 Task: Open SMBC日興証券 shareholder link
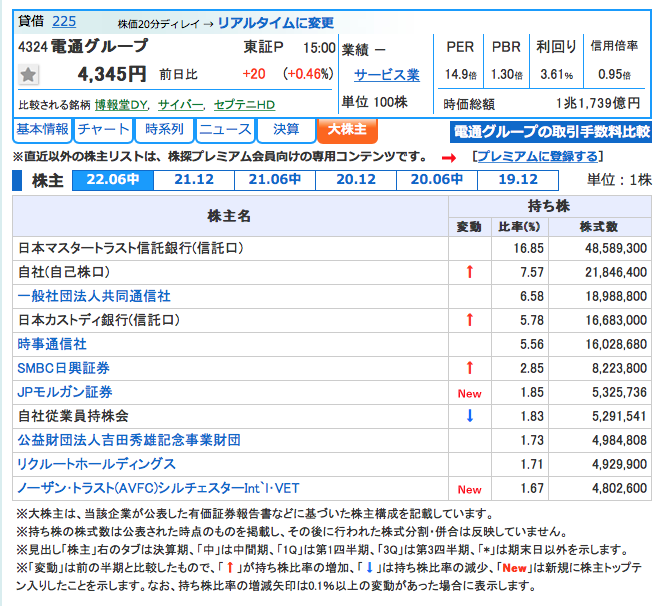click(x=63, y=368)
